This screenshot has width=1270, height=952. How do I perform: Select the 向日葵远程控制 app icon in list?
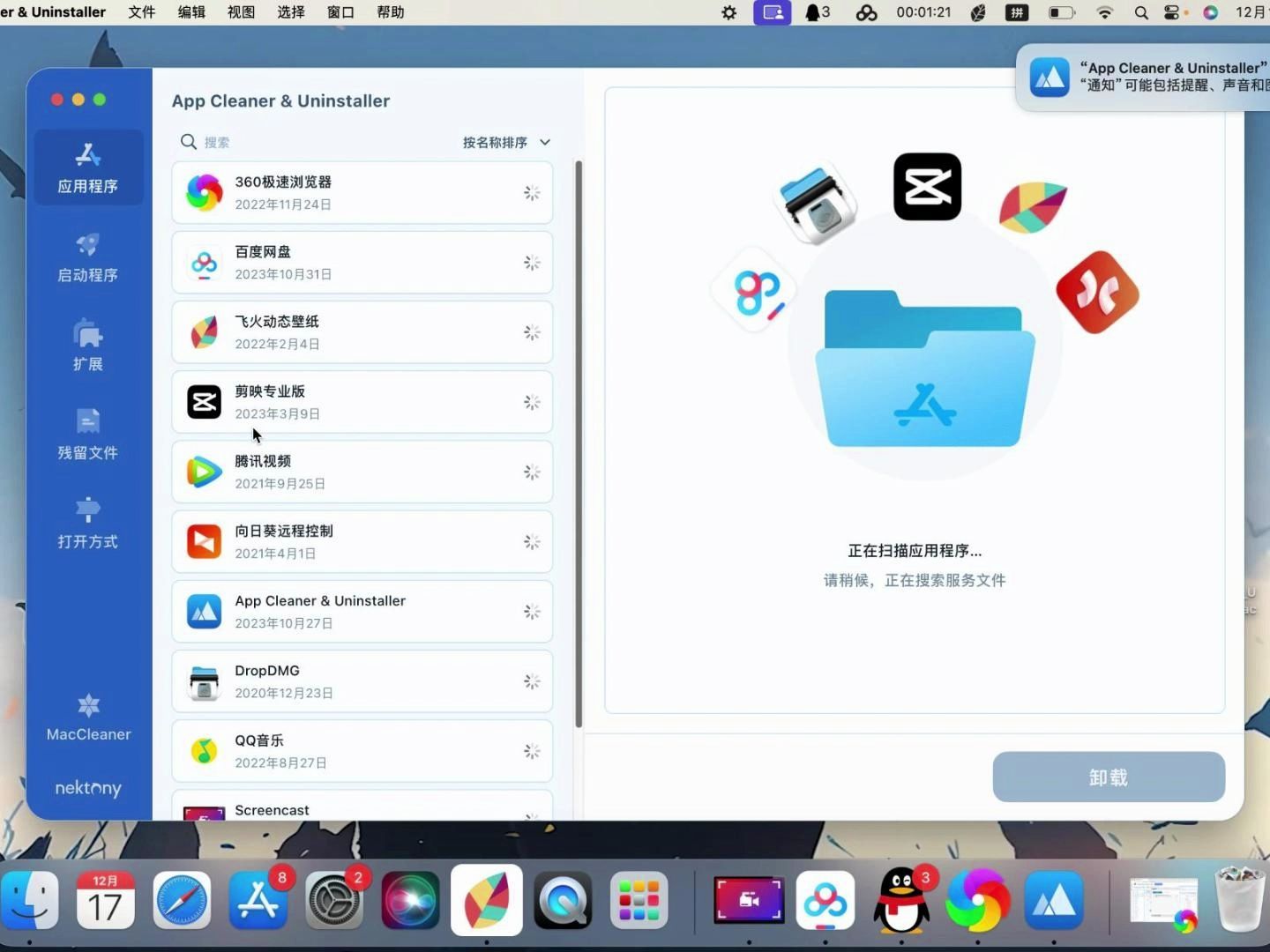[204, 541]
